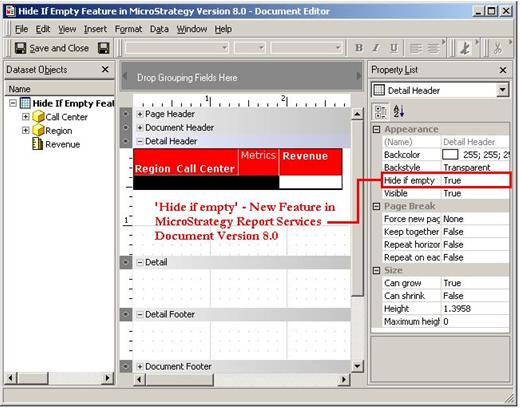
Task: Switch property list to categorized view
Action: 380,111
